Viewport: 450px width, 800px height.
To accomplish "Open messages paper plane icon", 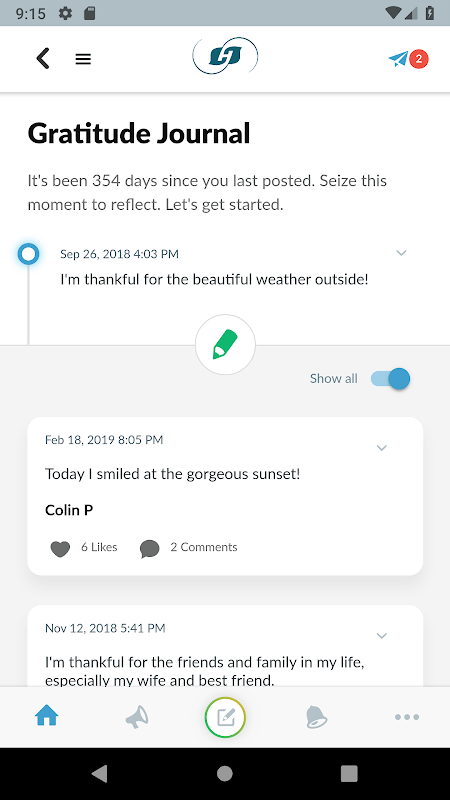I will tap(398, 59).
